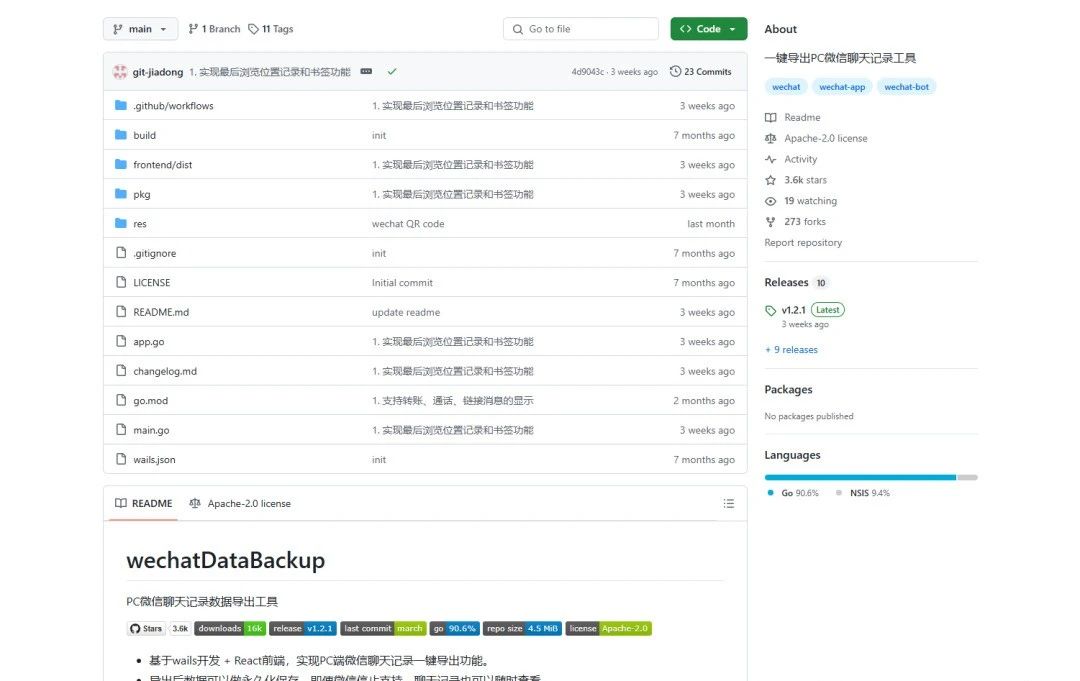Open the README outline list icon
Viewport: 1080px width, 681px height.
(x=729, y=503)
